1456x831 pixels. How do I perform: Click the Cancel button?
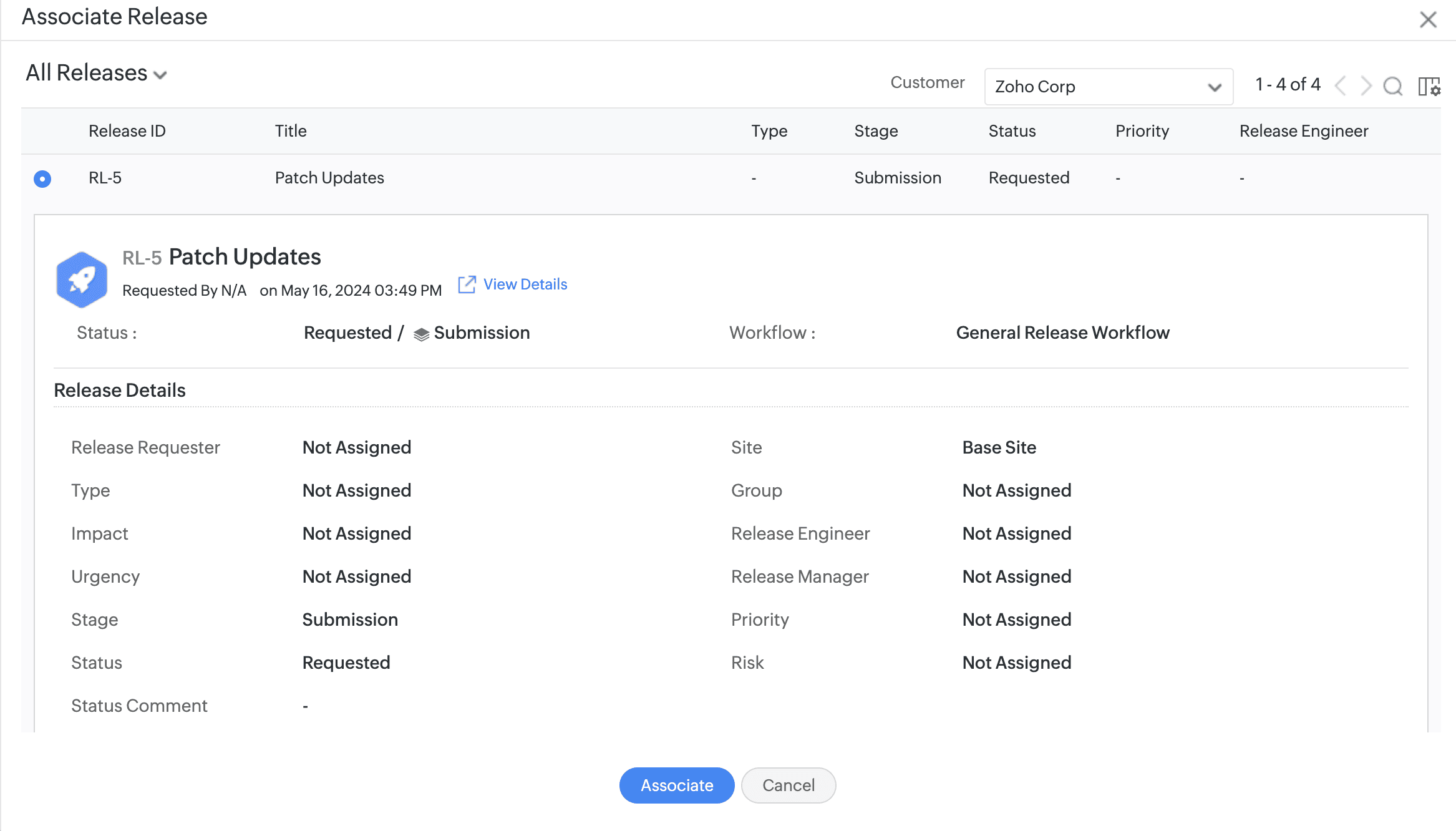coord(788,785)
